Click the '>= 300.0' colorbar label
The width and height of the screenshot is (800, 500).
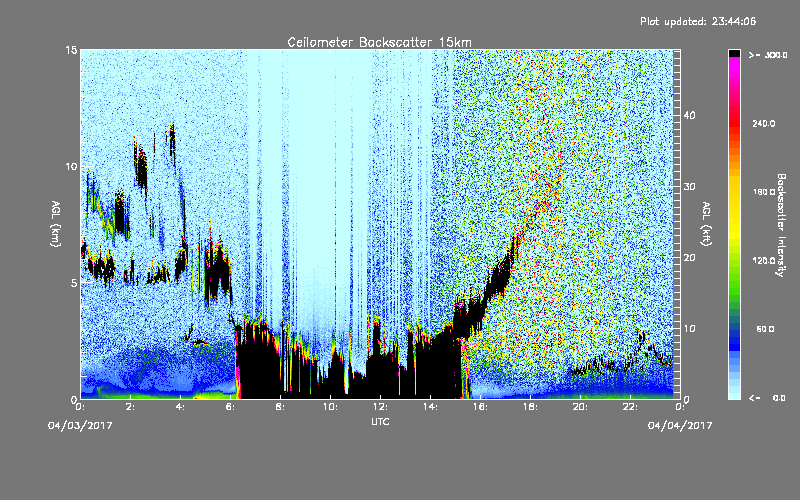(767, 55)
